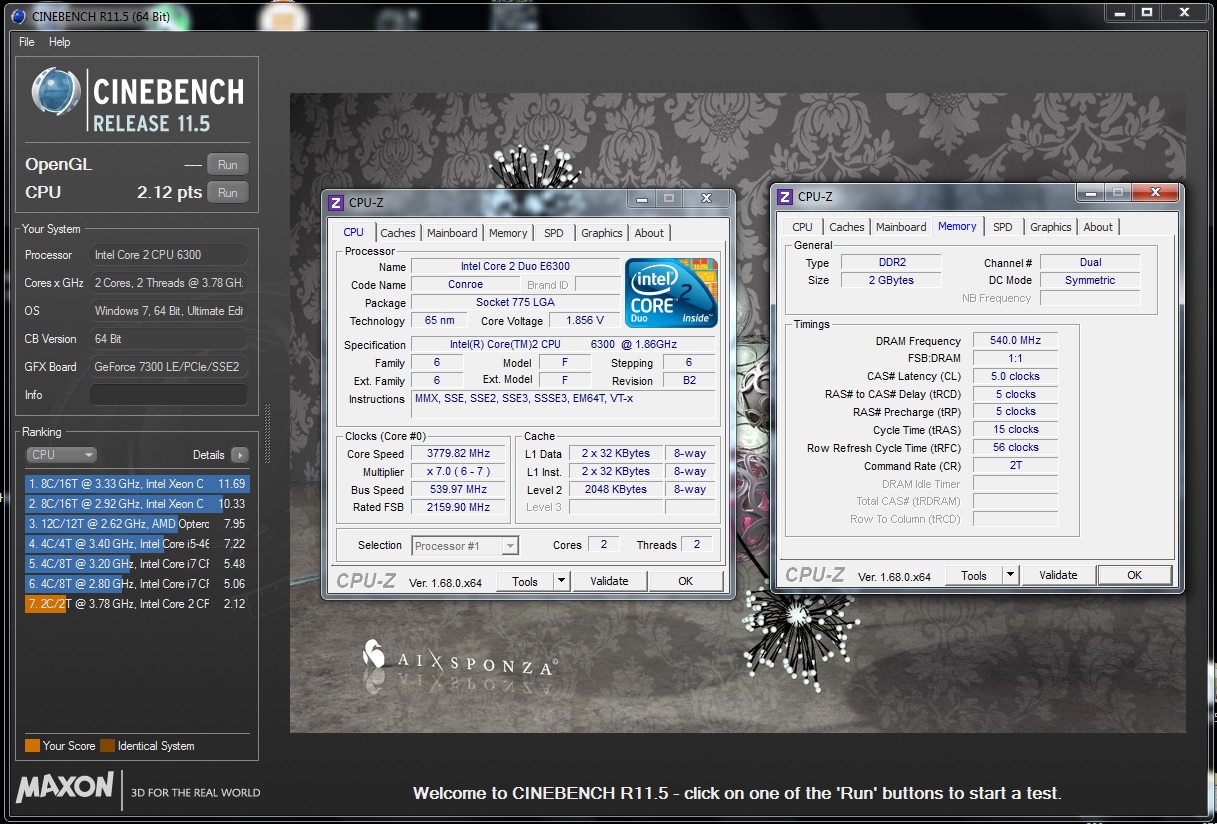This screenshot has height=824, width=1217.
Task: Click the Command Rate value 2T
Action: tap(1015, 466)
